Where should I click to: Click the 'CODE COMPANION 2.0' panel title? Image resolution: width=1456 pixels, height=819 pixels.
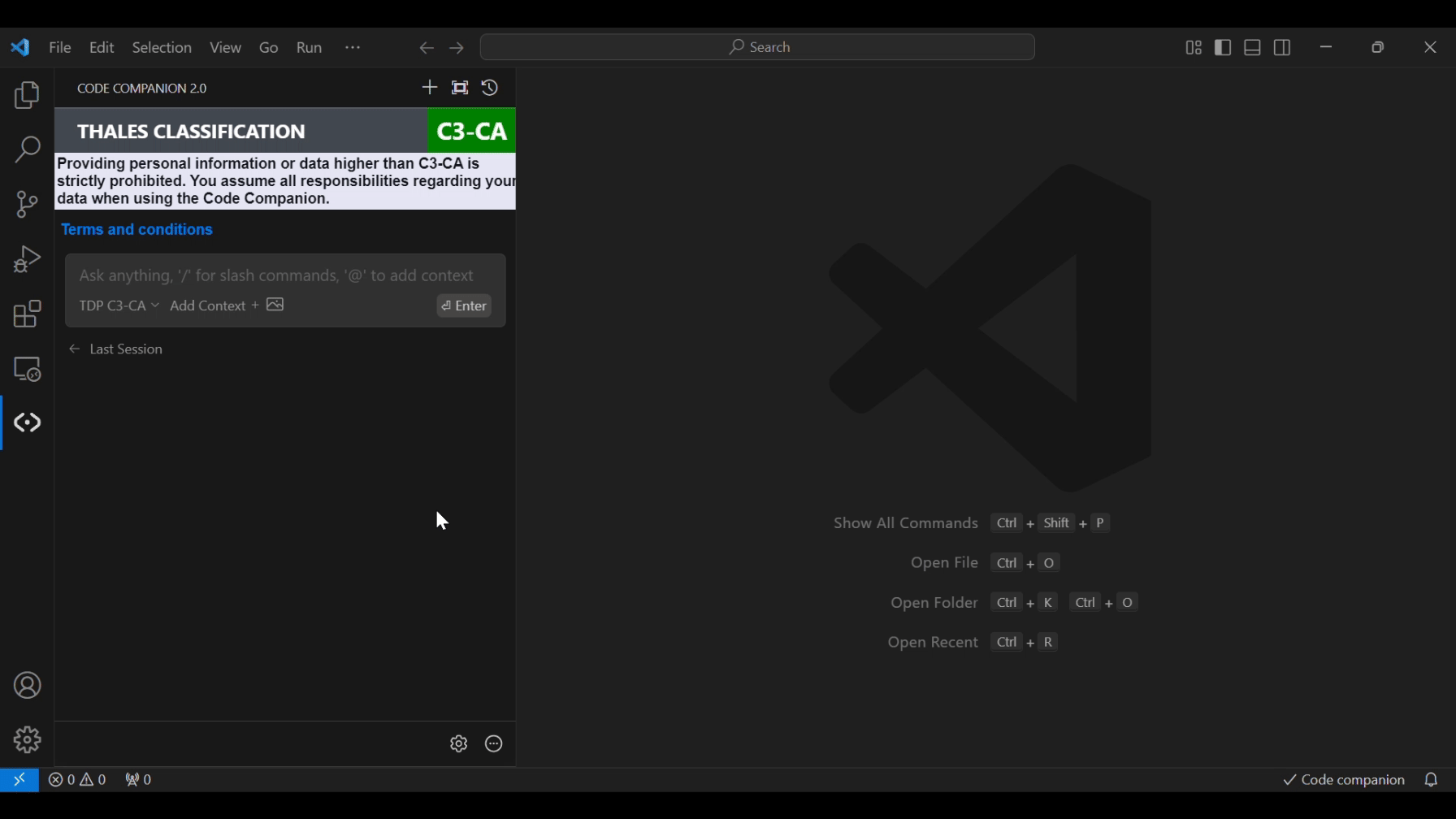coord(142,88)
